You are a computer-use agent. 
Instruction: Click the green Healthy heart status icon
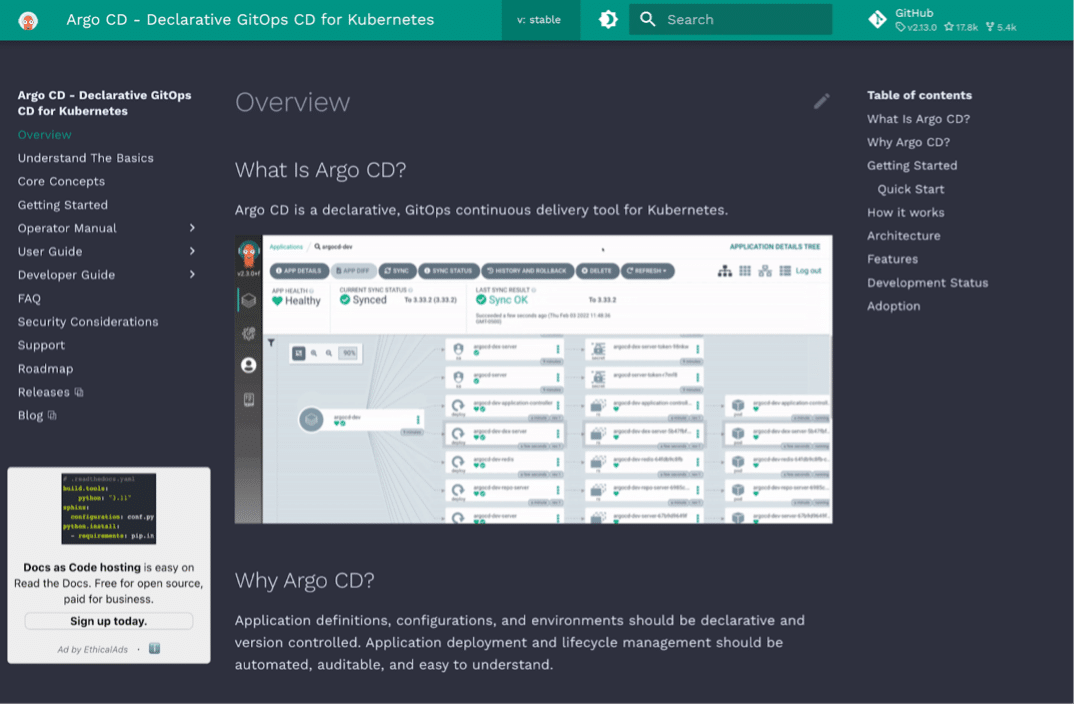(278, 302)
